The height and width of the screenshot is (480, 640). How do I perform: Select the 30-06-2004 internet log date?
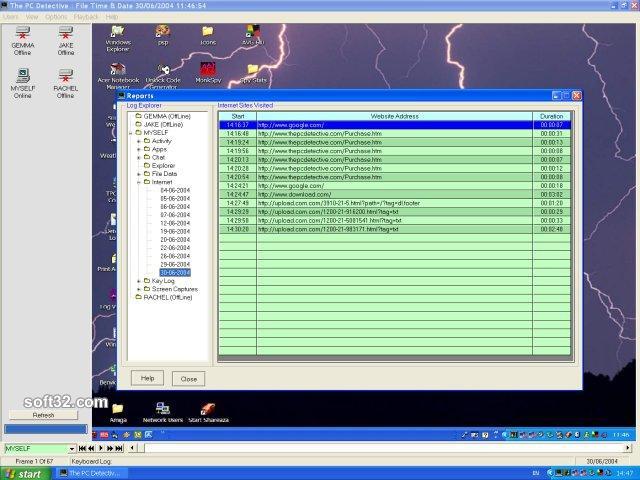175,273
